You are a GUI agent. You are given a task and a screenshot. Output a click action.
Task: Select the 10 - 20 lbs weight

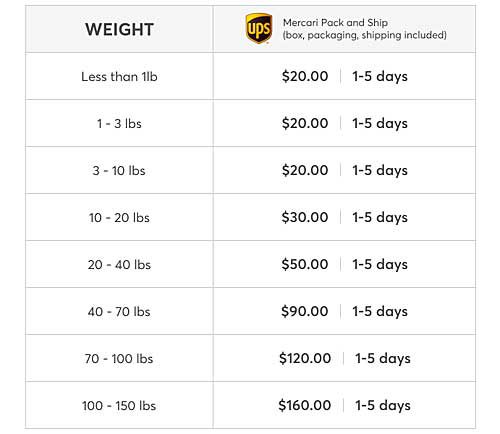(x=119, y=218)
